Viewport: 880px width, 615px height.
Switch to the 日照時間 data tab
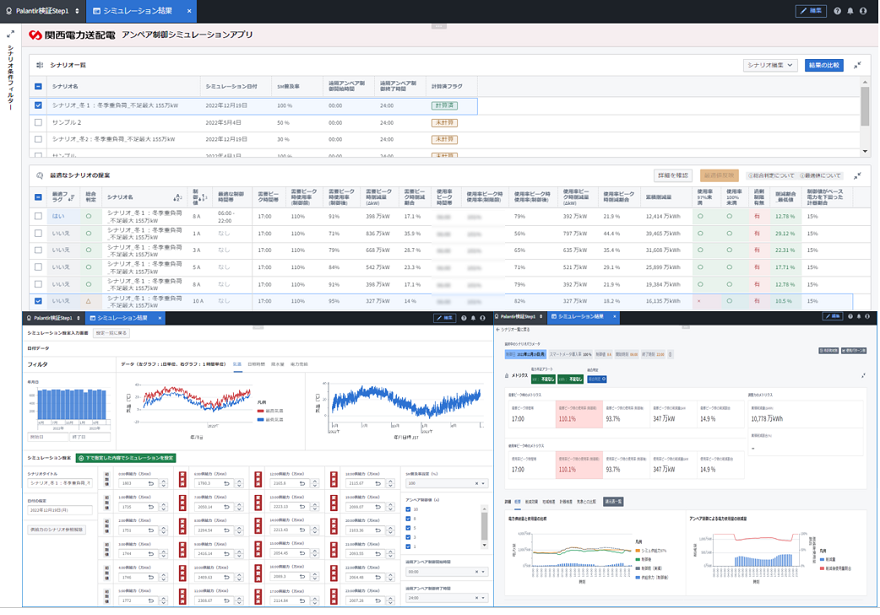point(256,364)
